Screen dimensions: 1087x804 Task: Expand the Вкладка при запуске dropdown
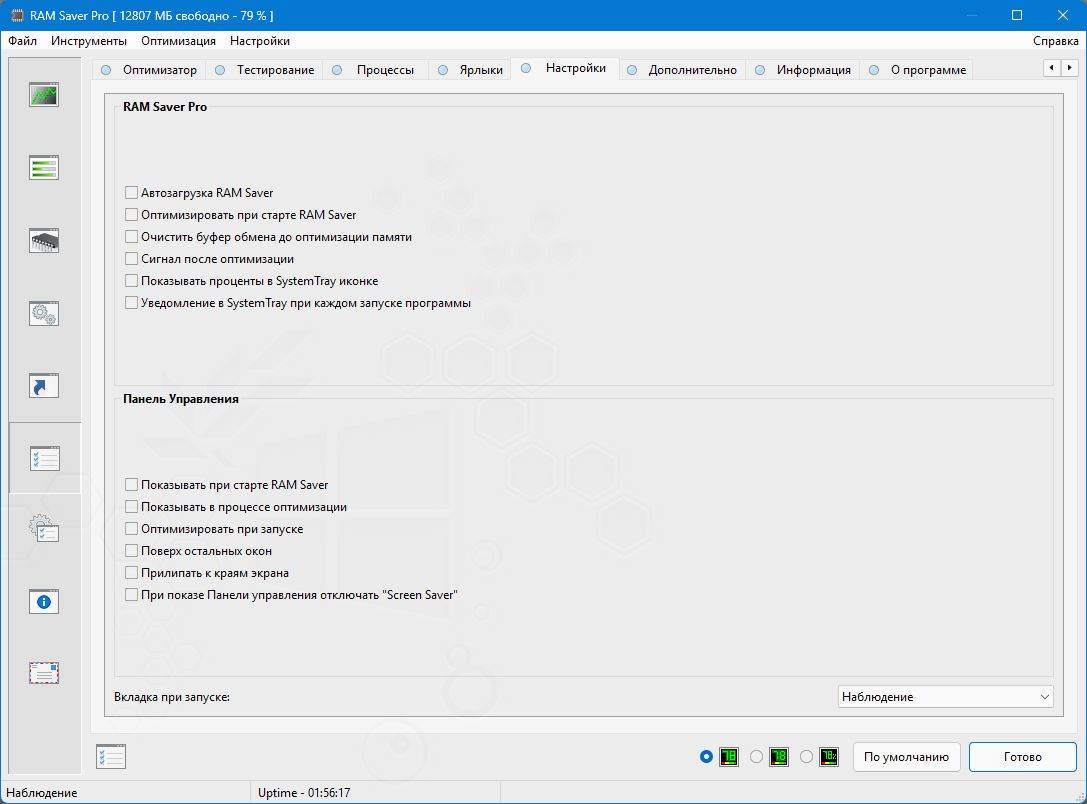946,697
